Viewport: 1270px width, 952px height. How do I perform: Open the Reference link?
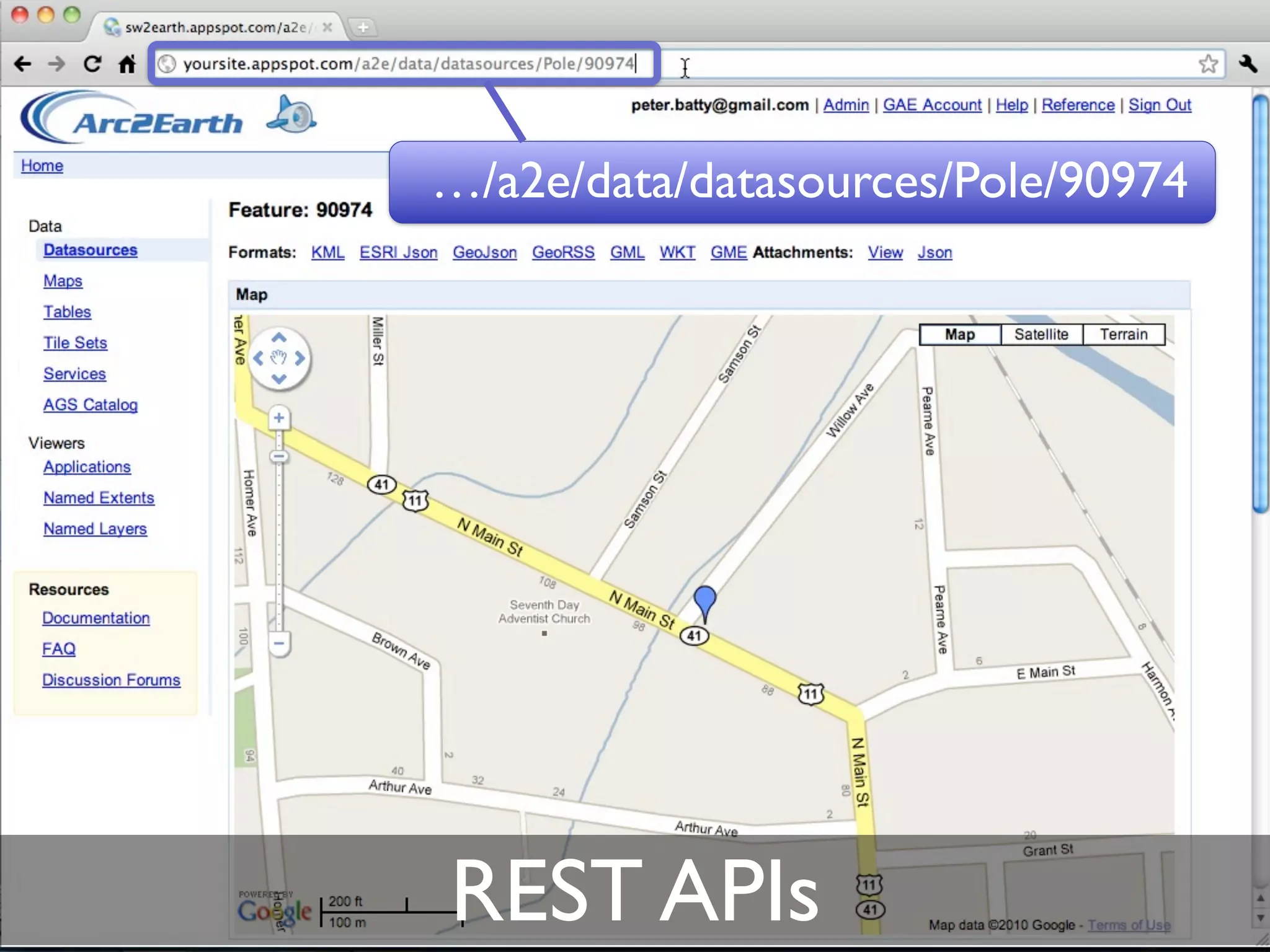[1078, 105]
